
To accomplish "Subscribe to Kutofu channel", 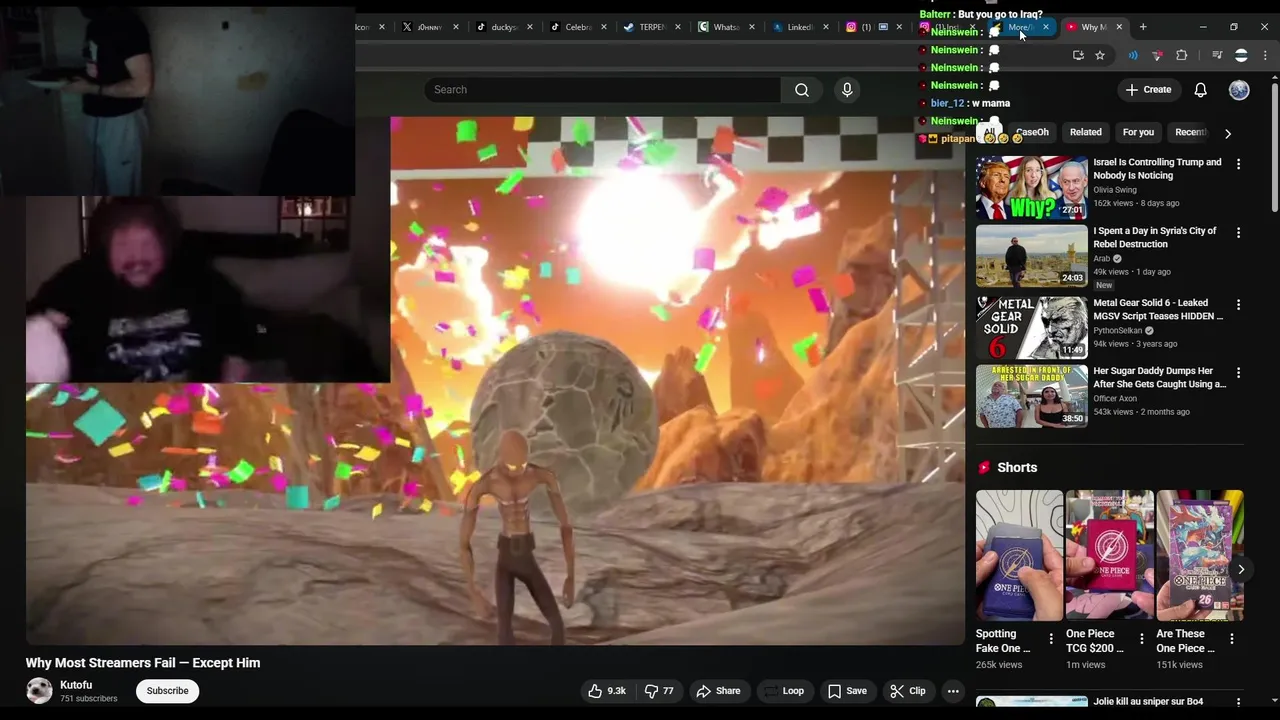I will pos(168,691).
